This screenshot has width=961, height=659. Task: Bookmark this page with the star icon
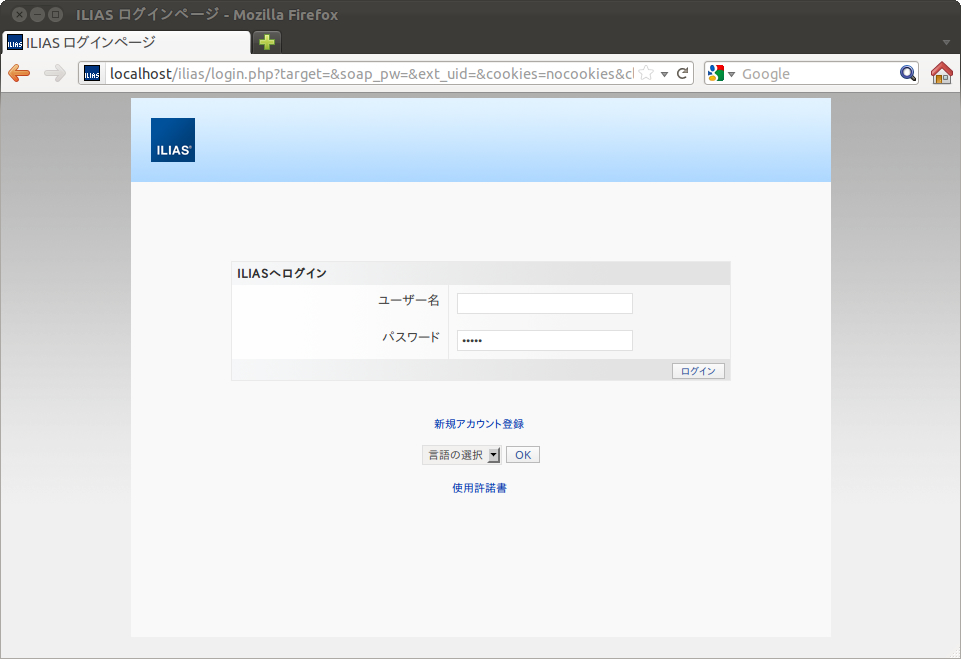(x=646, y=73)
